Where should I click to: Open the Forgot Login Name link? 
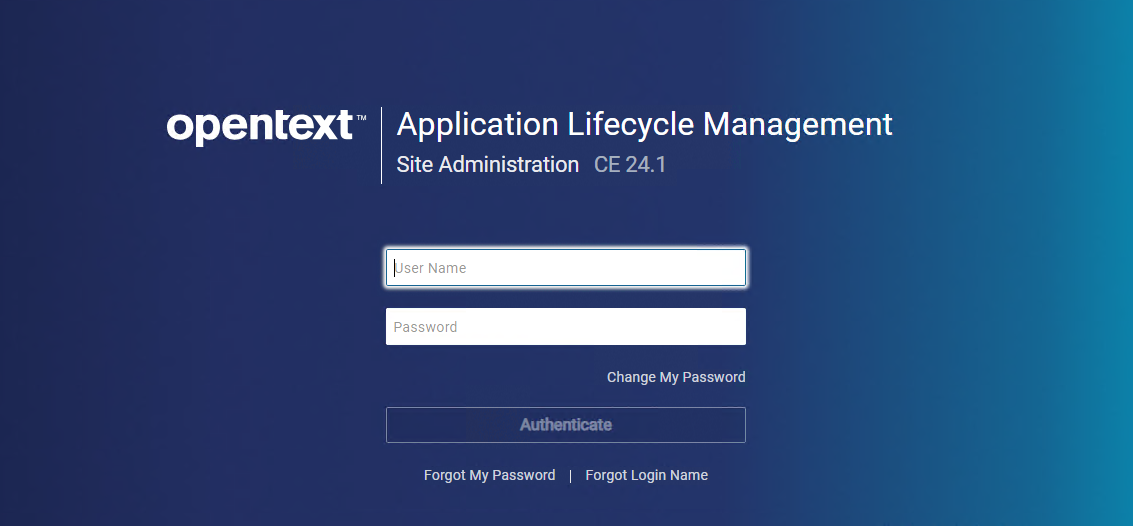click(647, 475)
